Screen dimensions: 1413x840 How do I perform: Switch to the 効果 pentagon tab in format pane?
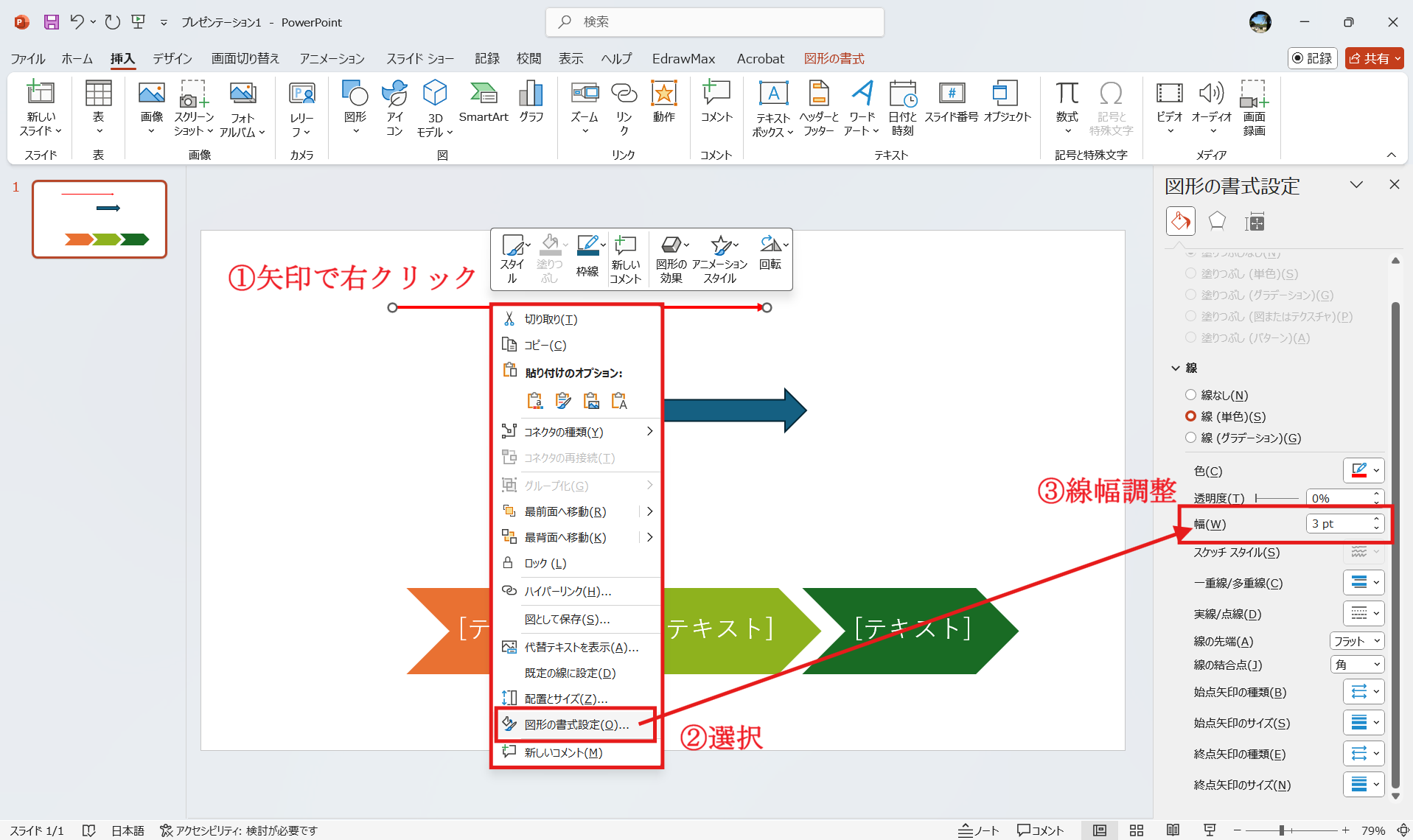click(1217, 221)
